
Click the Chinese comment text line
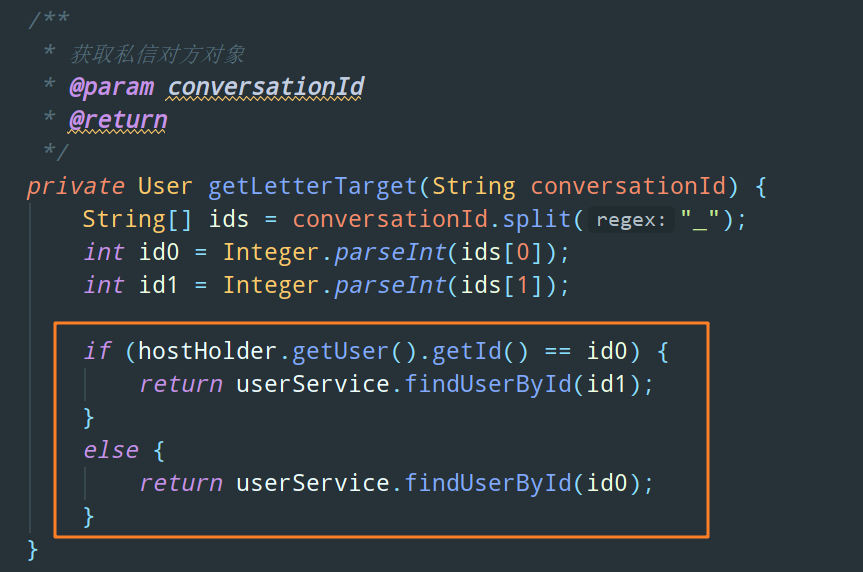point(157,54)
